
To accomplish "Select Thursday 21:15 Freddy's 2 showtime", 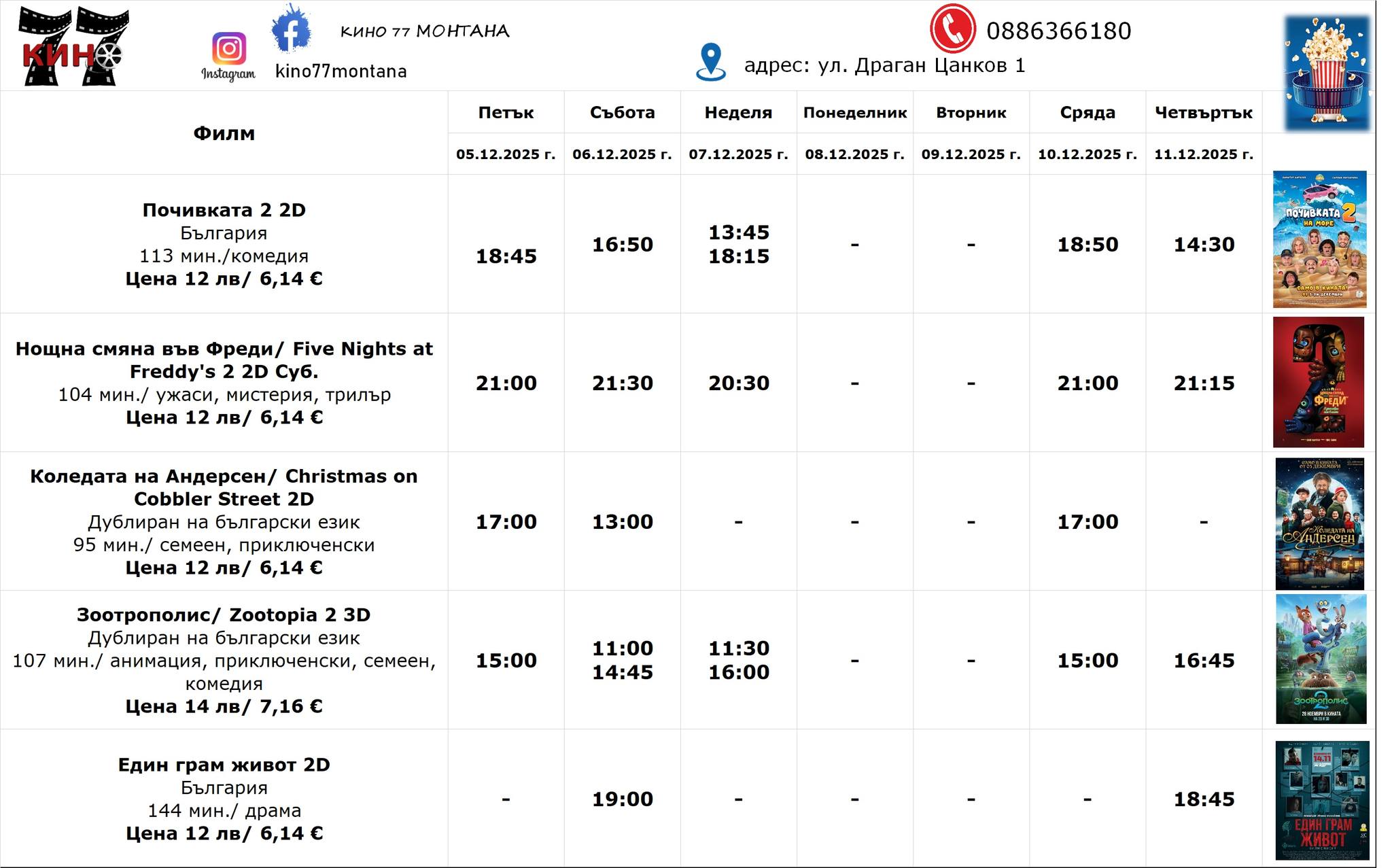I will [1203, 383].
